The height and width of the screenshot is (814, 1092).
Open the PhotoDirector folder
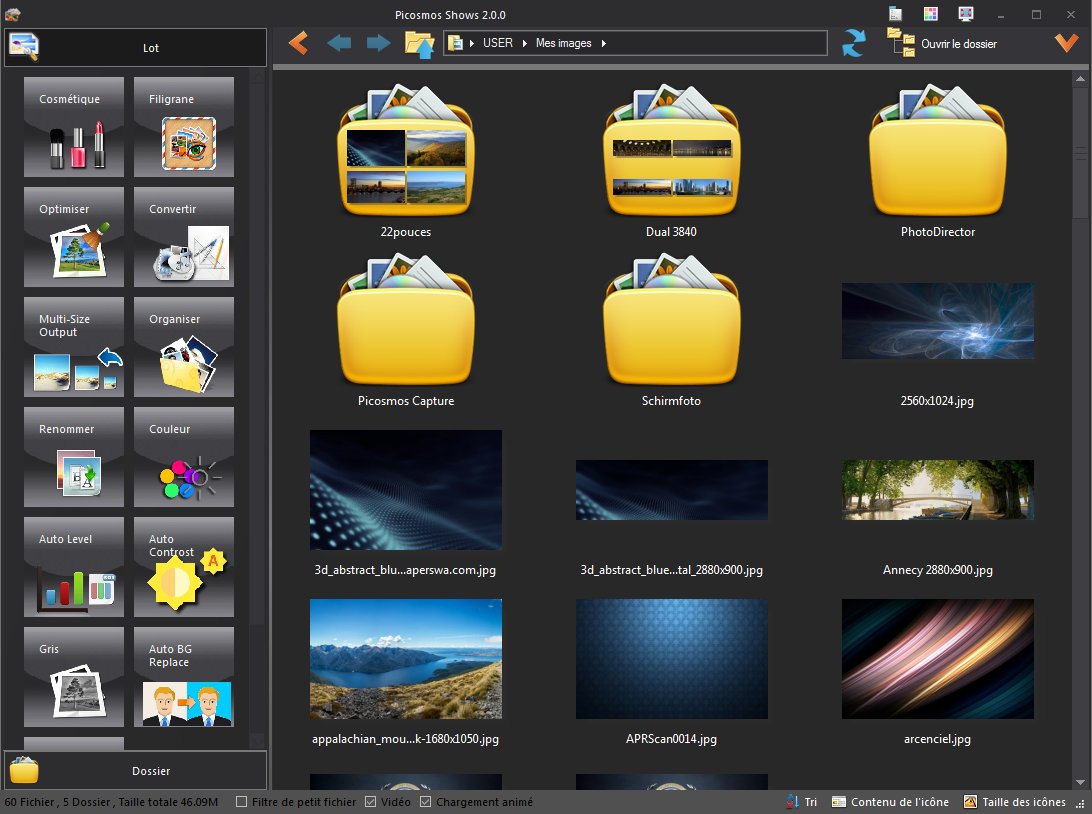tap(937, 152)
